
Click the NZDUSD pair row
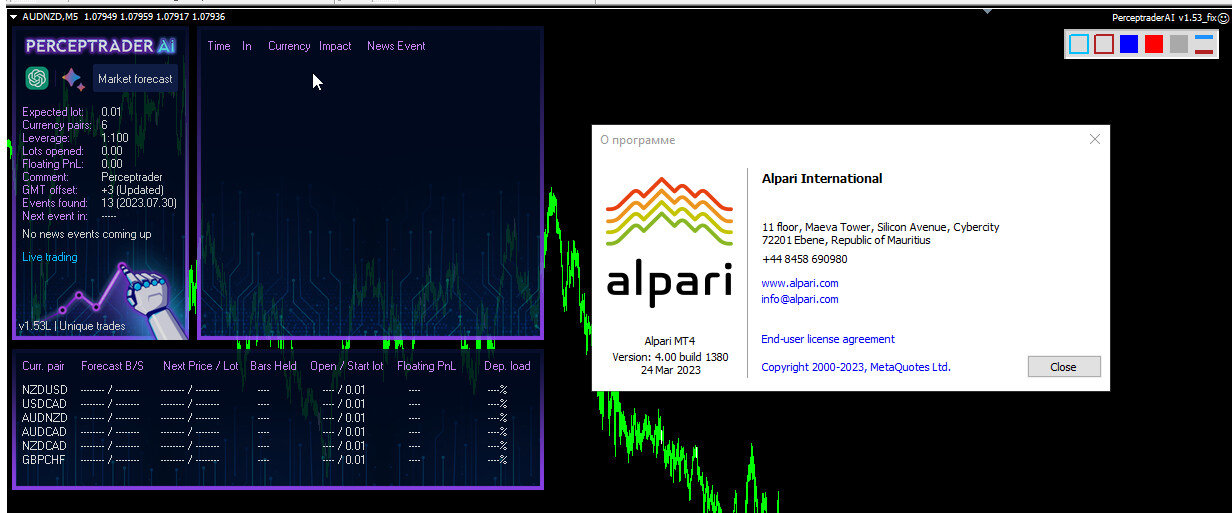(x=276, y=390)
